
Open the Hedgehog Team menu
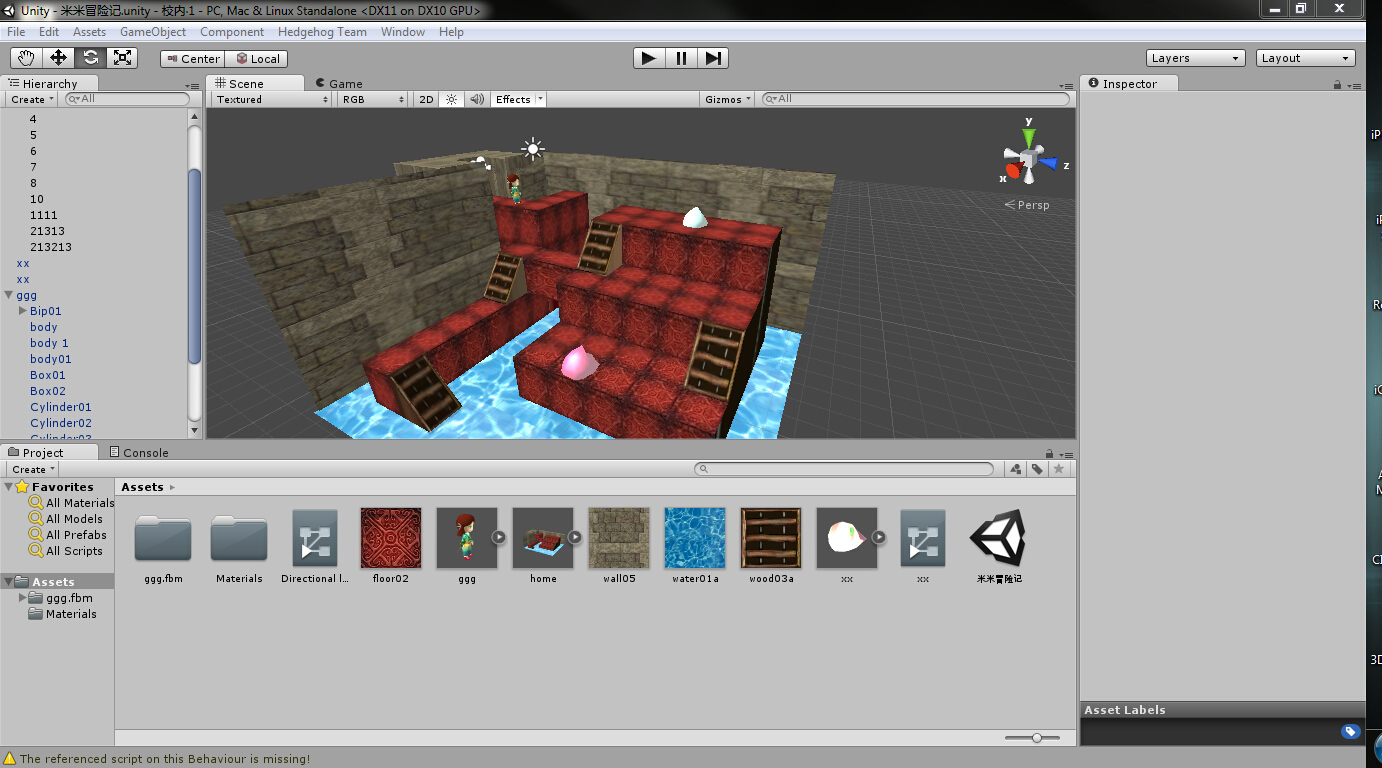322,32
